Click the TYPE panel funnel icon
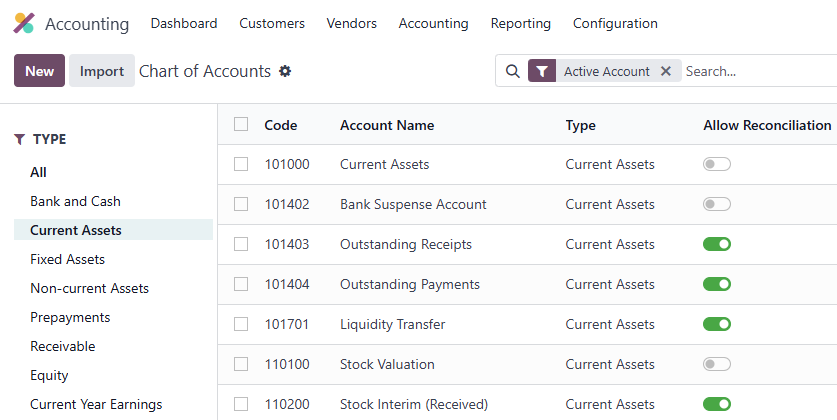The width and height of the screenshot is (837, 420). (20, 139)
